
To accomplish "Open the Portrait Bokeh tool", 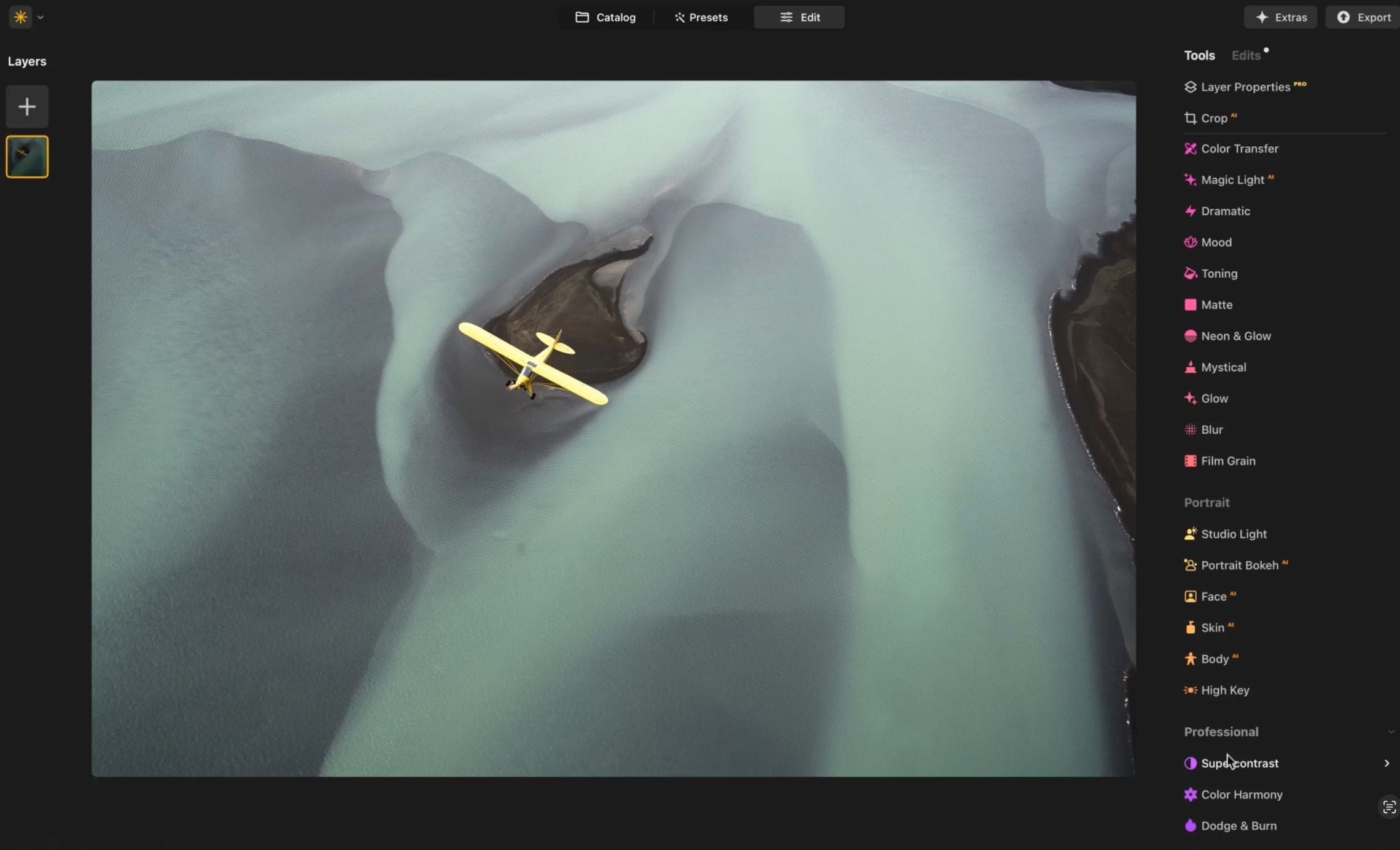I will [1235, 566].
